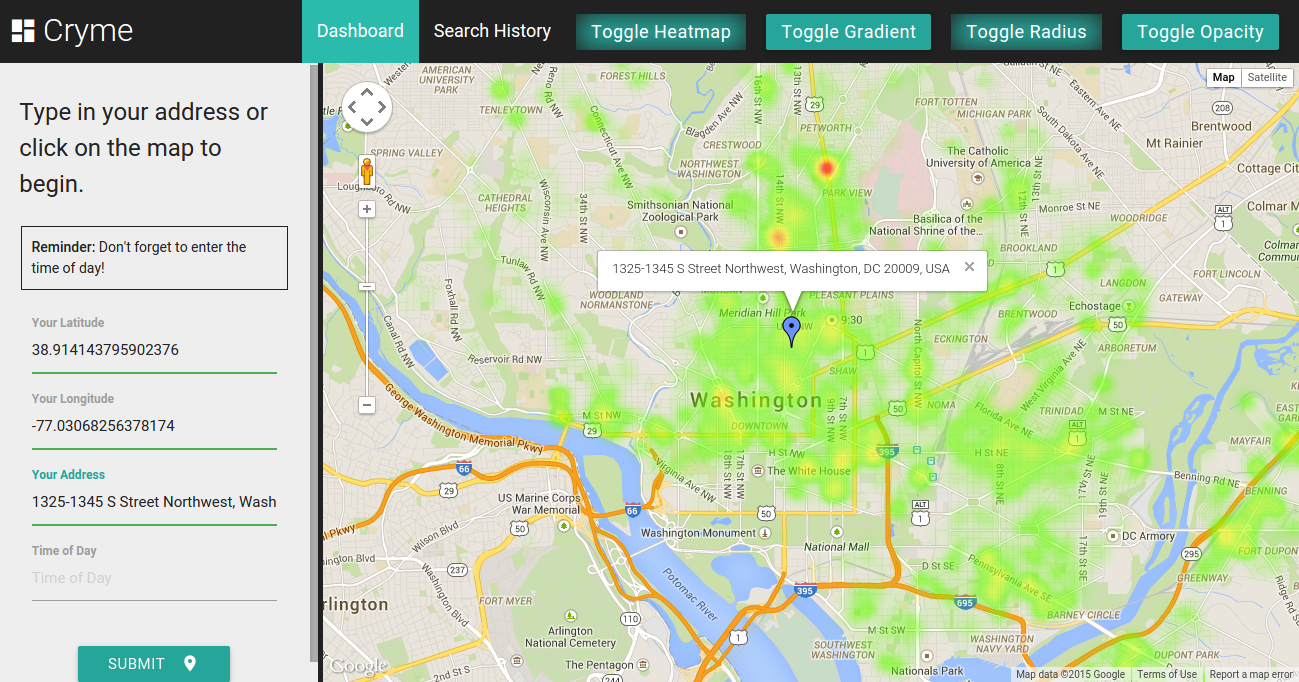Click the Meridian Hill Park label
This screenshot has height=682, width=1299.
point(763,313)
